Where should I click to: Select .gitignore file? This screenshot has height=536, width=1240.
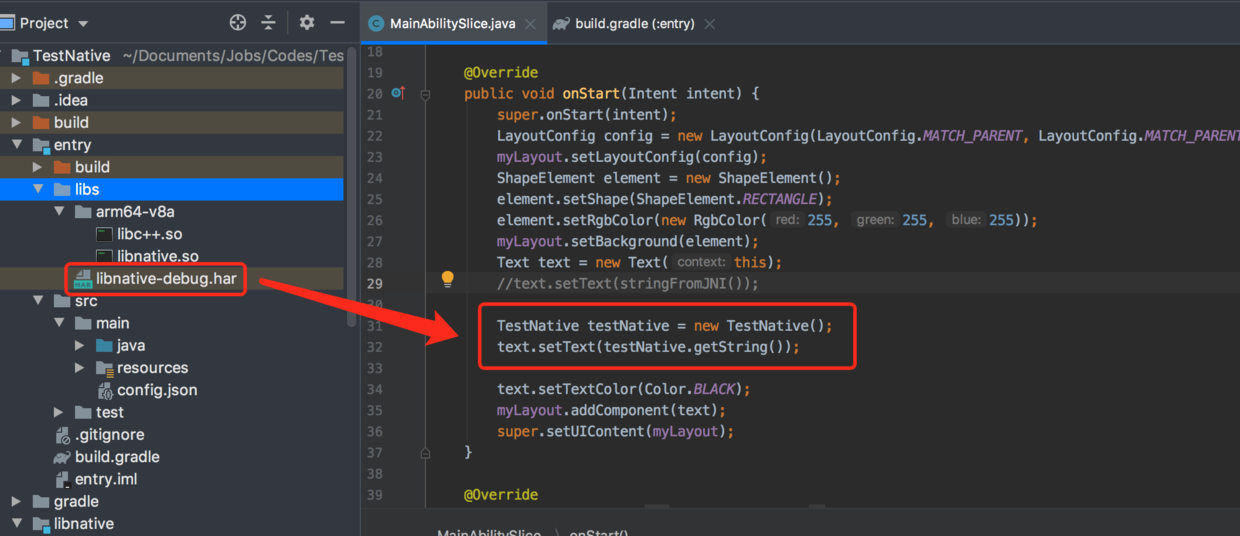coord(110,435)
